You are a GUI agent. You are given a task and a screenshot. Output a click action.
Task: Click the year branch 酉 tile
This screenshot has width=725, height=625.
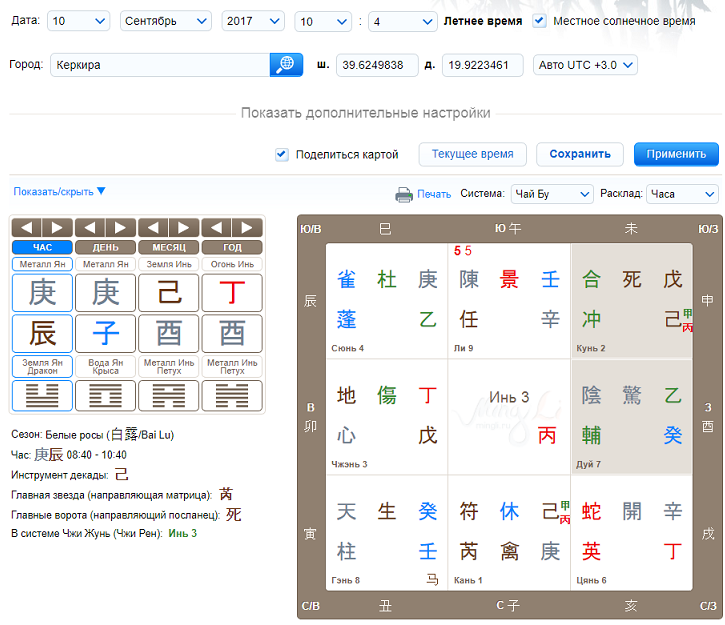(x=232, y=333)
